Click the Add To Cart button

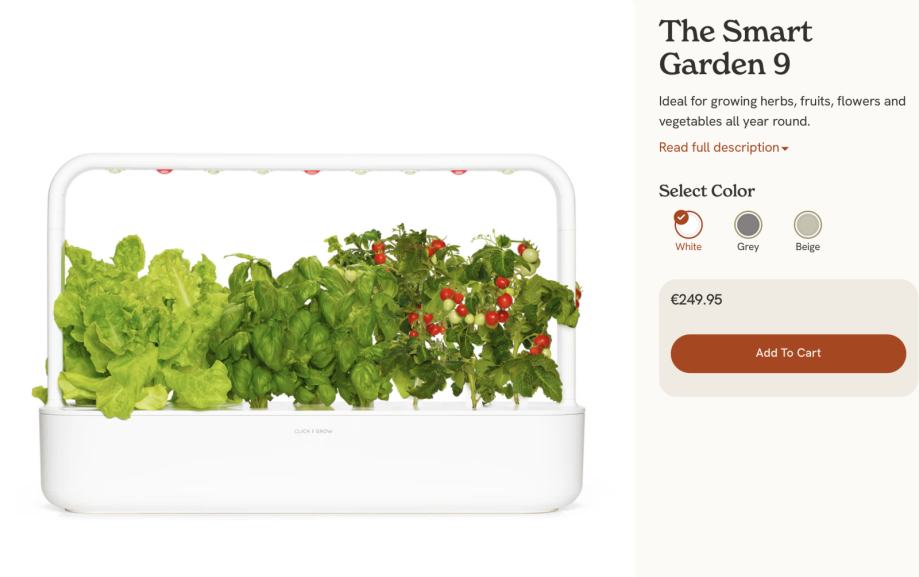788,353
